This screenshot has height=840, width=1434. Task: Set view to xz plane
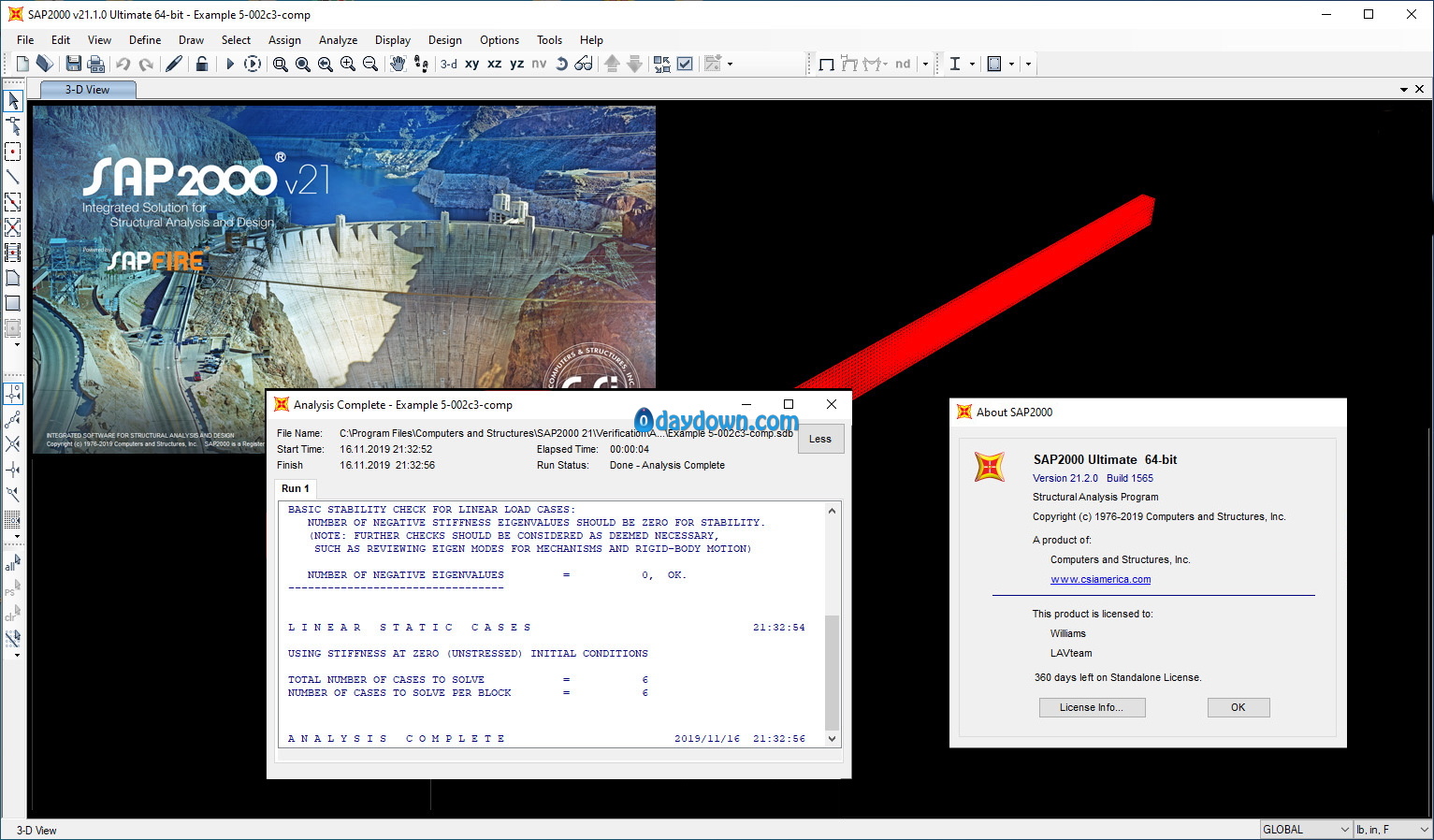(x=495, y=64)
